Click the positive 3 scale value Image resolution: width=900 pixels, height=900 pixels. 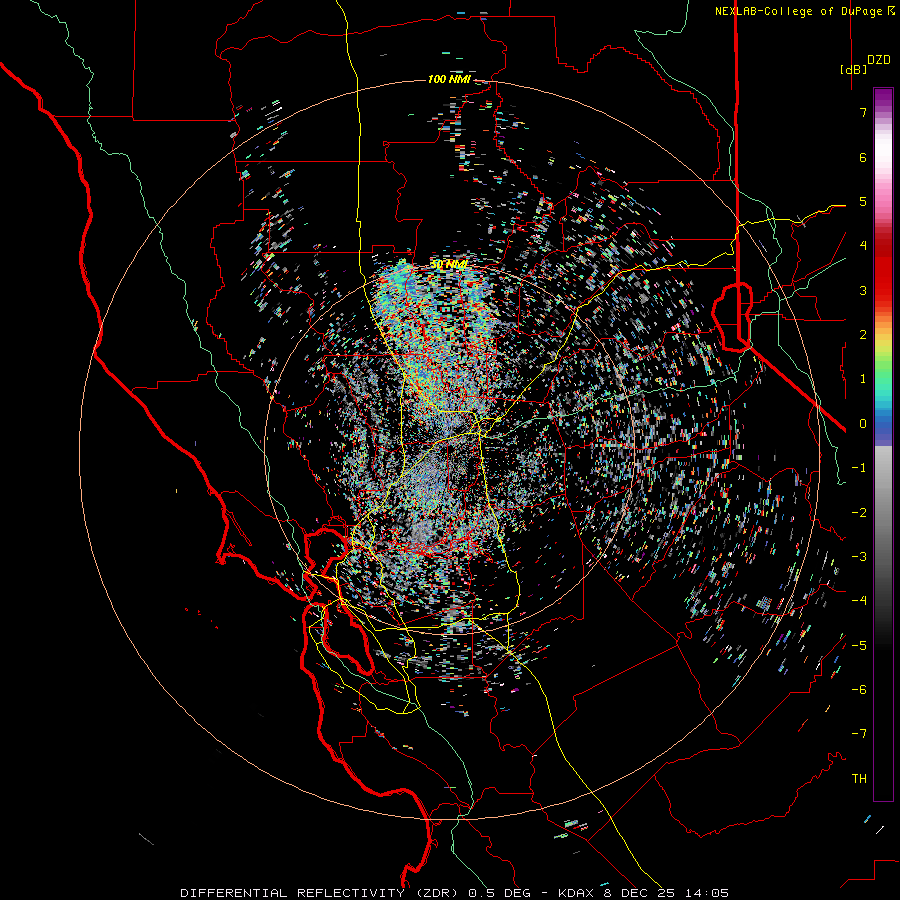pos(863,290)
